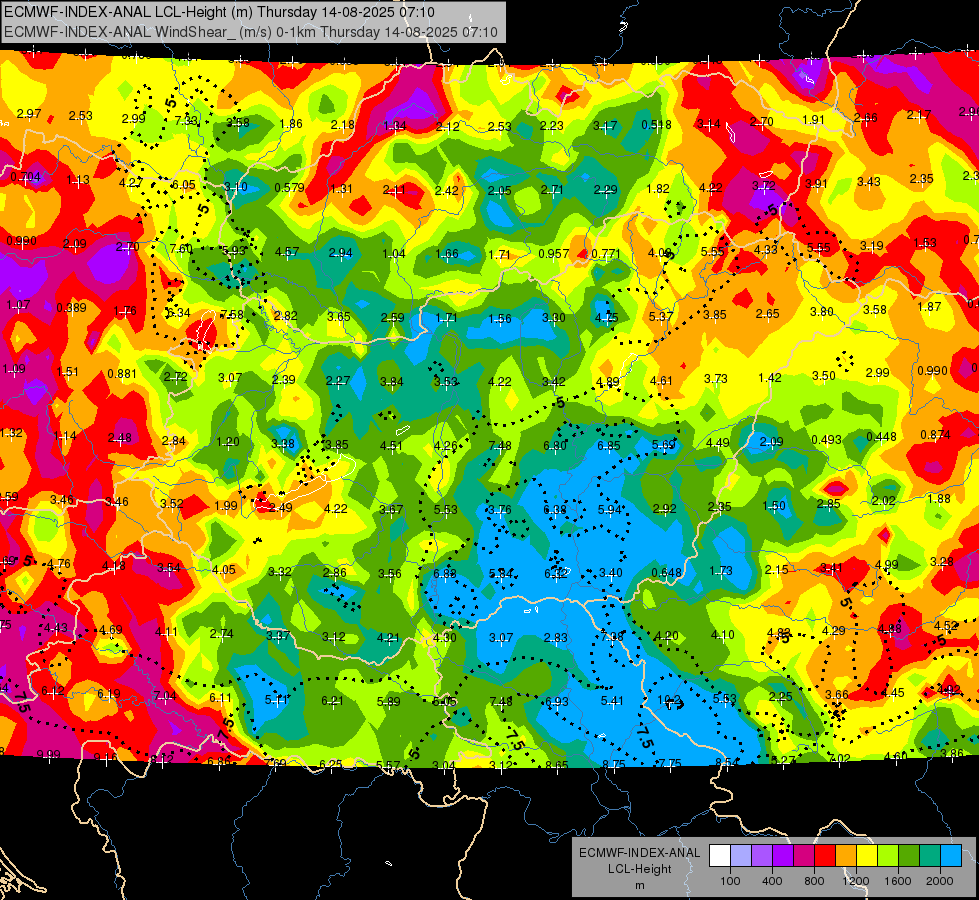Click the WindShear 0-1km title line
This screenshot has height=900, width=979.
(x=251, y=32)
